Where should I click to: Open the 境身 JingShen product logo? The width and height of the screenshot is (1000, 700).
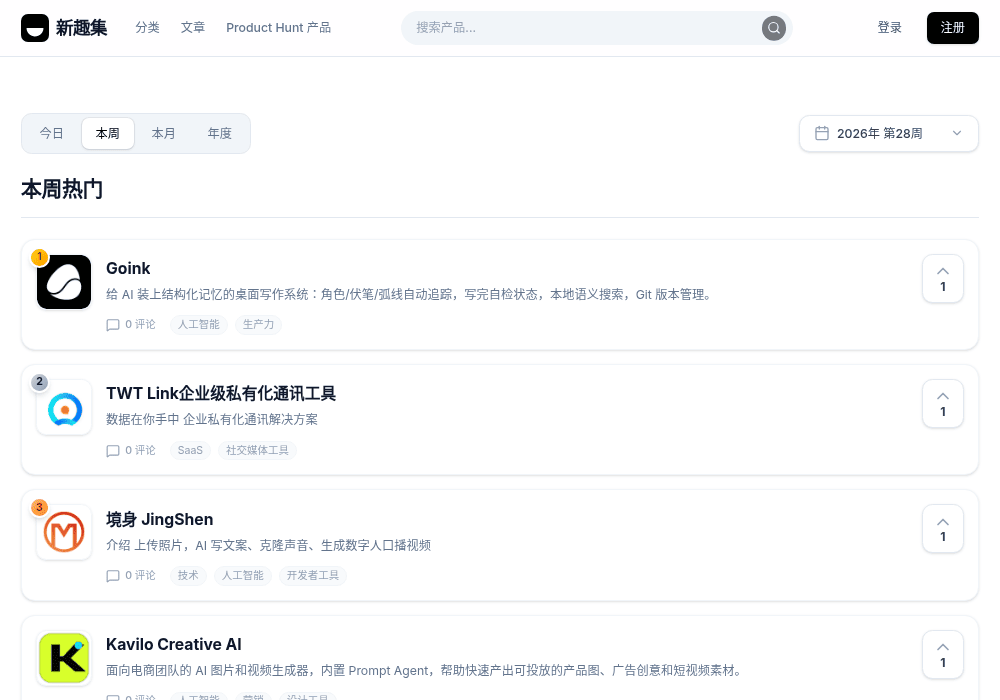coord(64,532)
